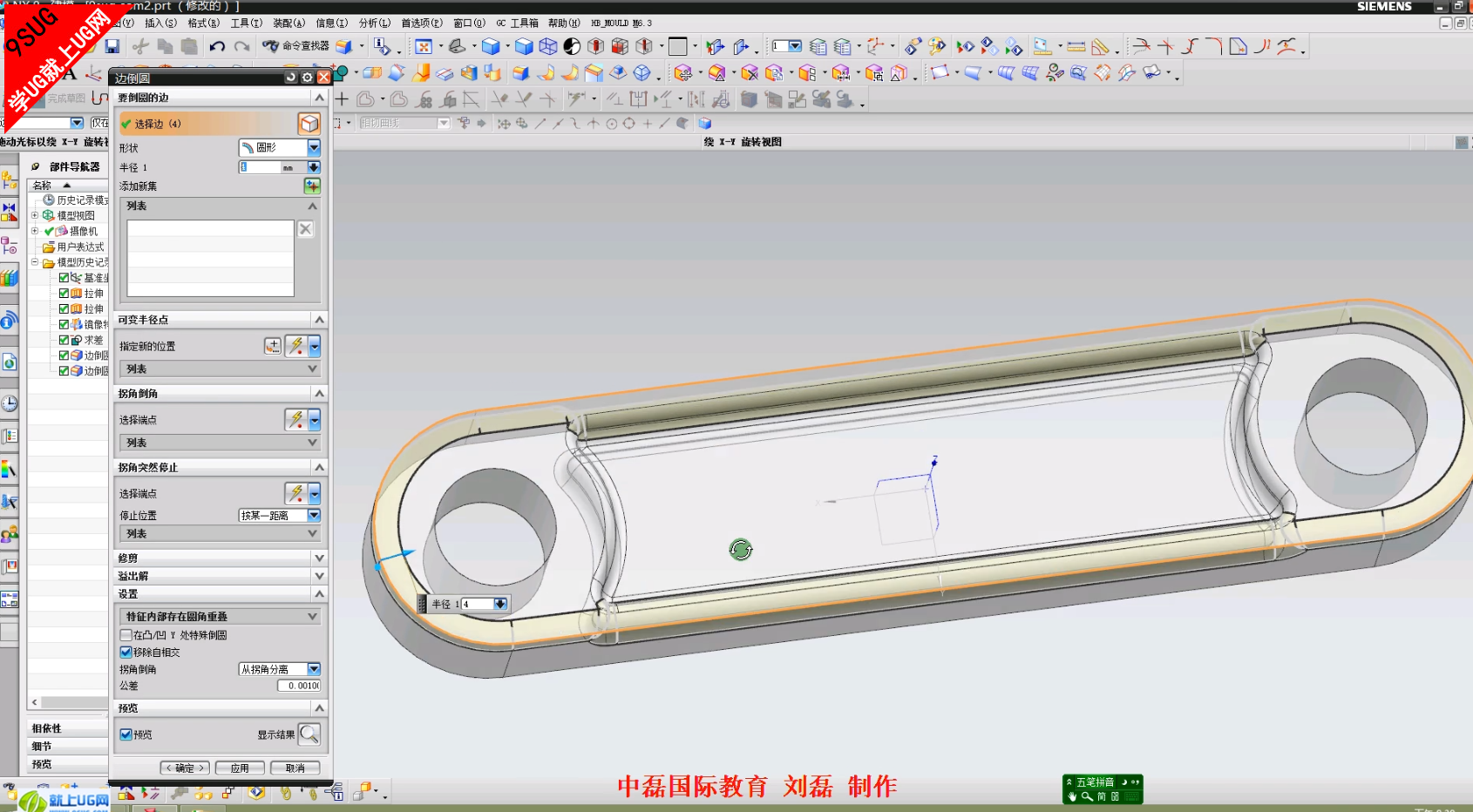
Task: Open the 装配(A) menu
Action: (288, 23)
